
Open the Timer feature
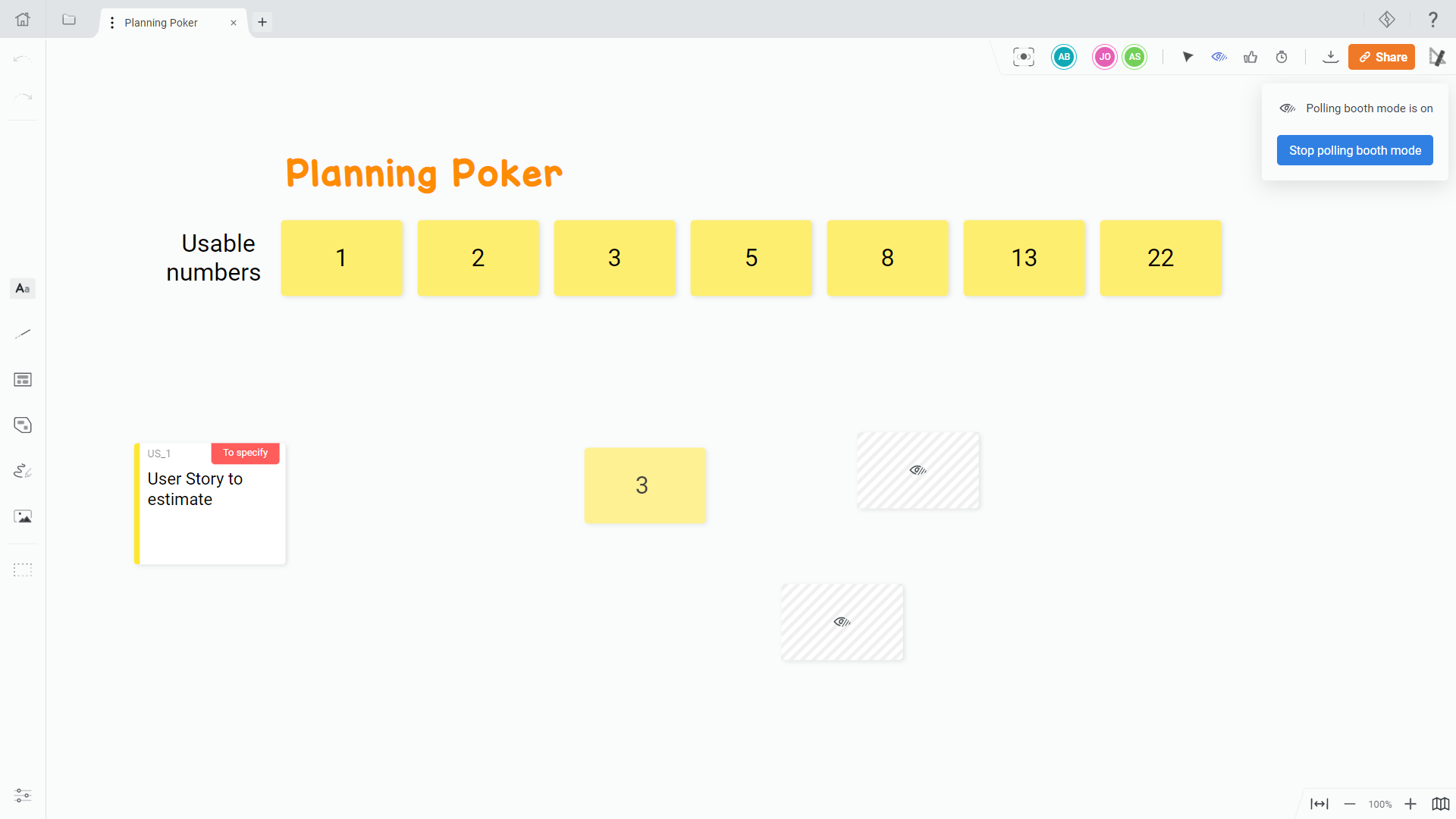[x=1282, y=57]
